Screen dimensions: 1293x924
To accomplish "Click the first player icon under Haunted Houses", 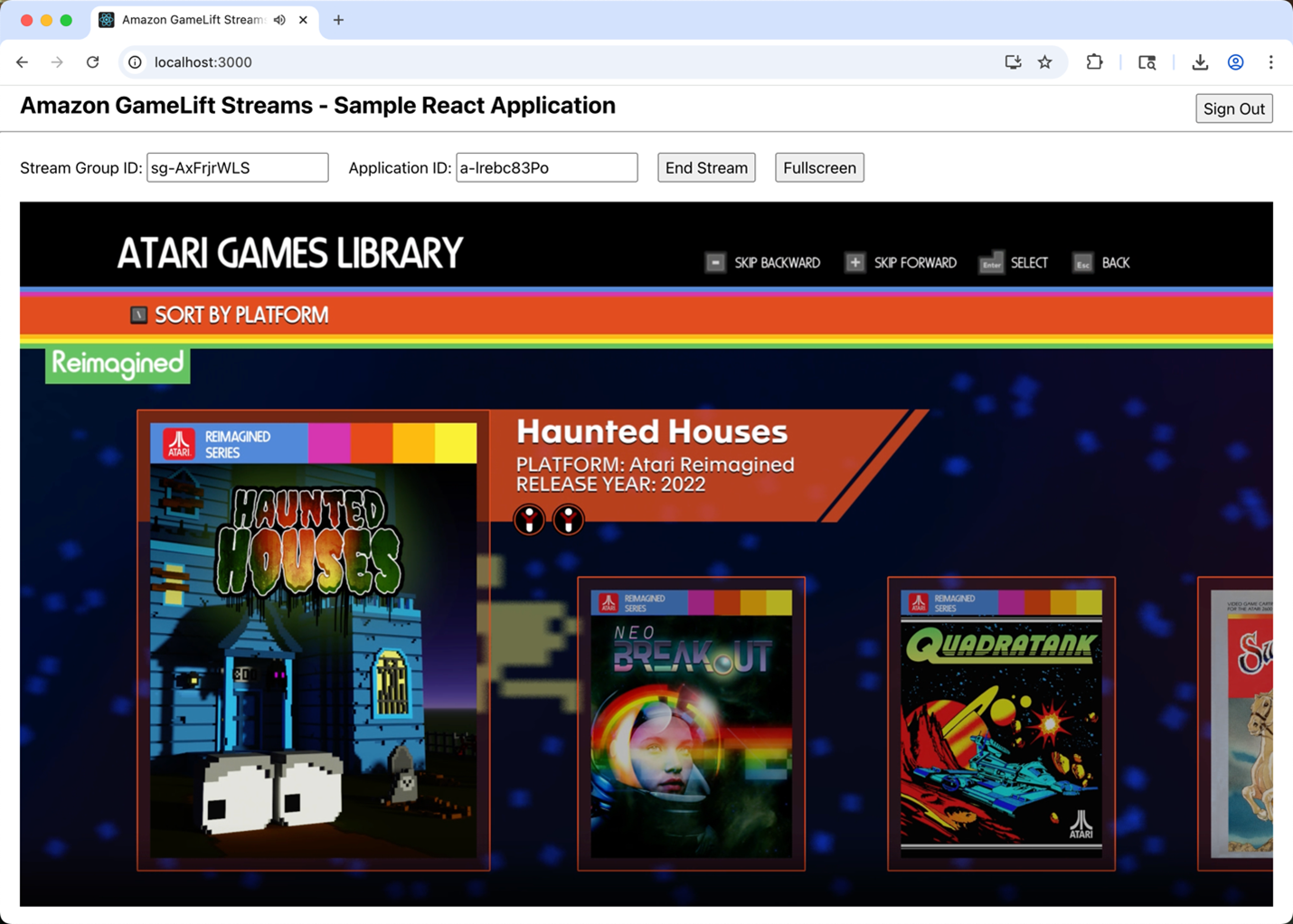I will (x=529, y=520).
